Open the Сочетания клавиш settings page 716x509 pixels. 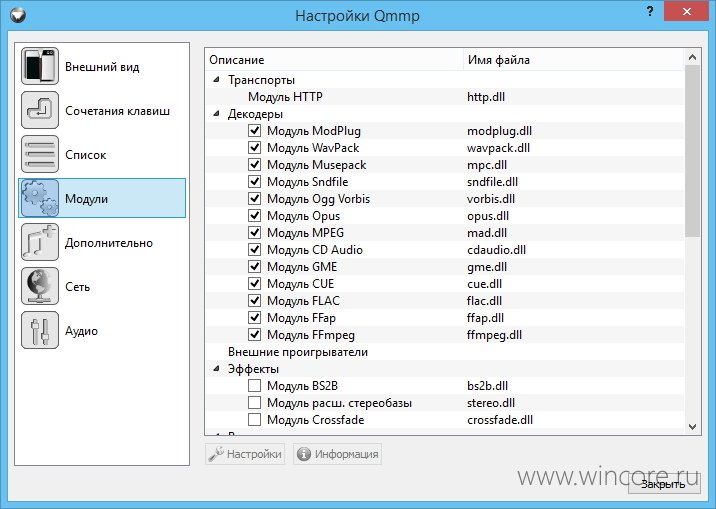coord(102,110)
